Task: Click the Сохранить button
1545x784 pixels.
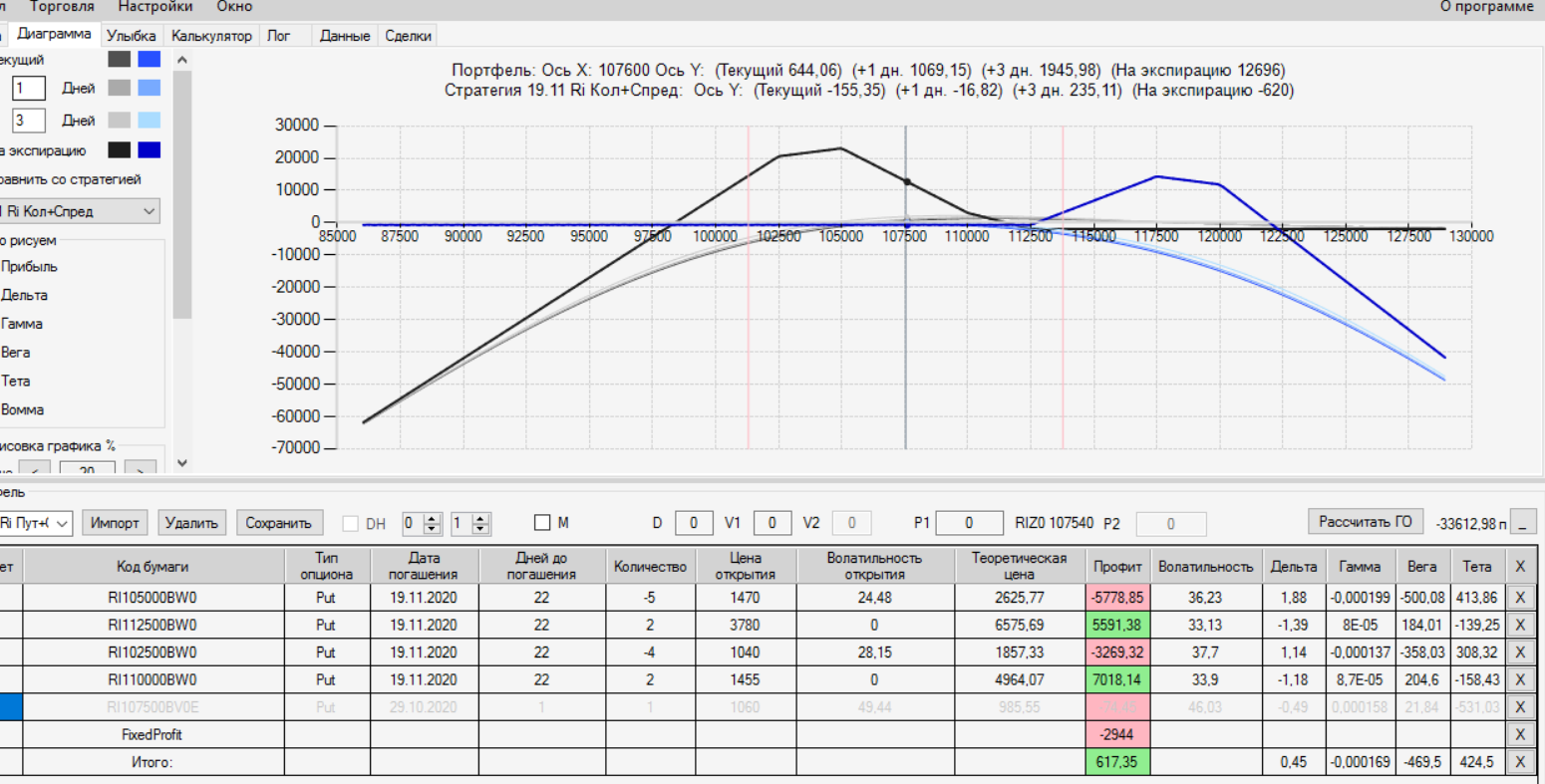Action: (279, 523)
